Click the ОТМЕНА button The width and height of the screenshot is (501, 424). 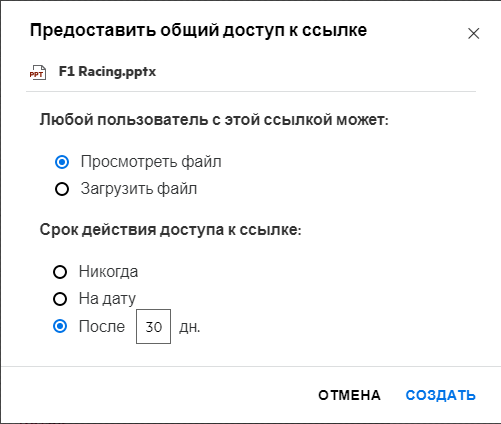click(349, 395)
